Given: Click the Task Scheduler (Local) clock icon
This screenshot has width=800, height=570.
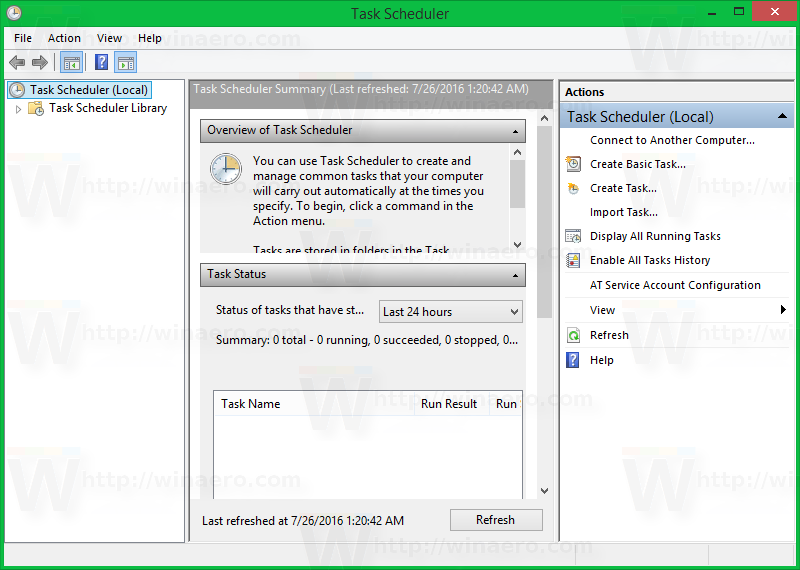Looking at the screenshot, I should click(x=17, y=90).
